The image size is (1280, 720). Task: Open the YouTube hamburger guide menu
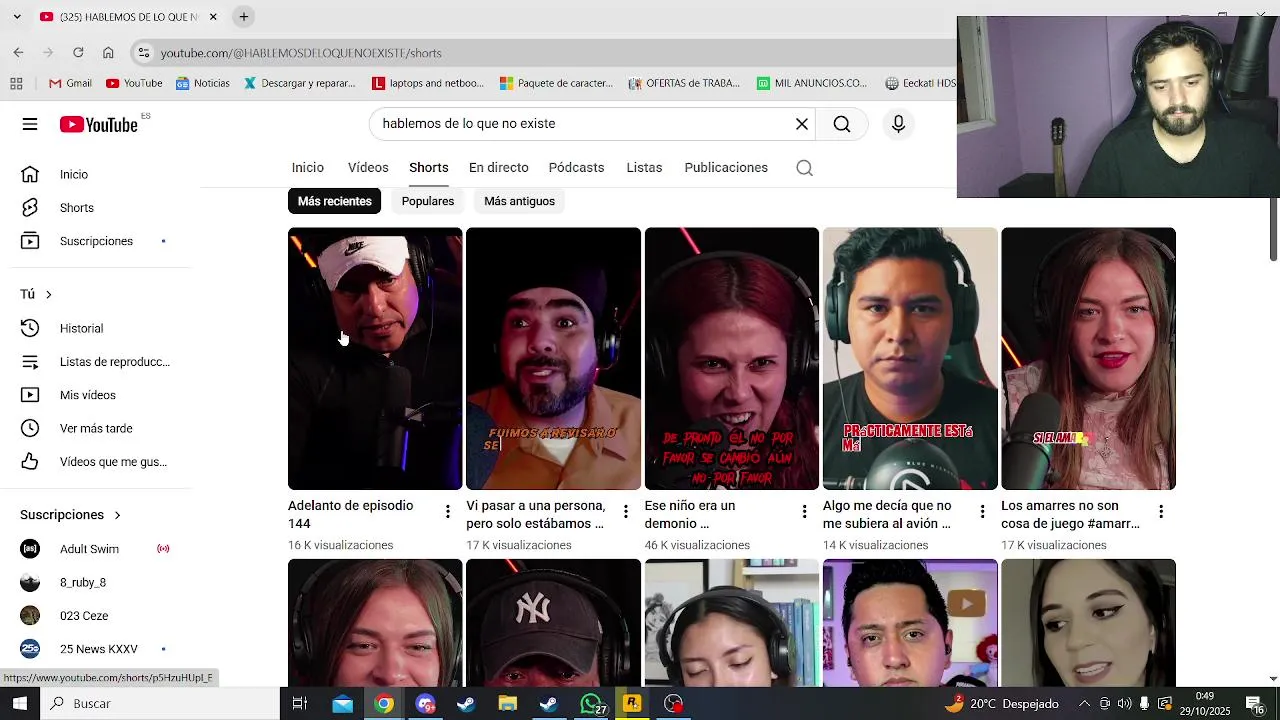click(x=30, y=124)
